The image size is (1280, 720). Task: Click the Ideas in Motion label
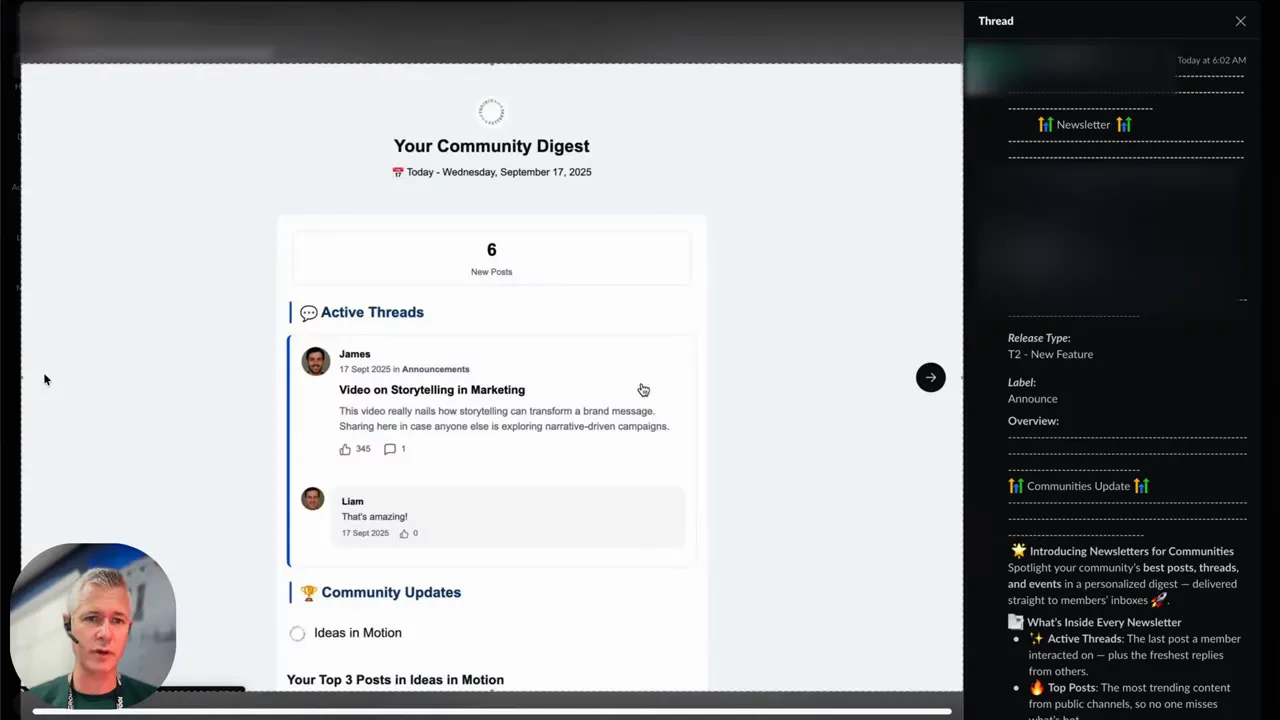358,633
